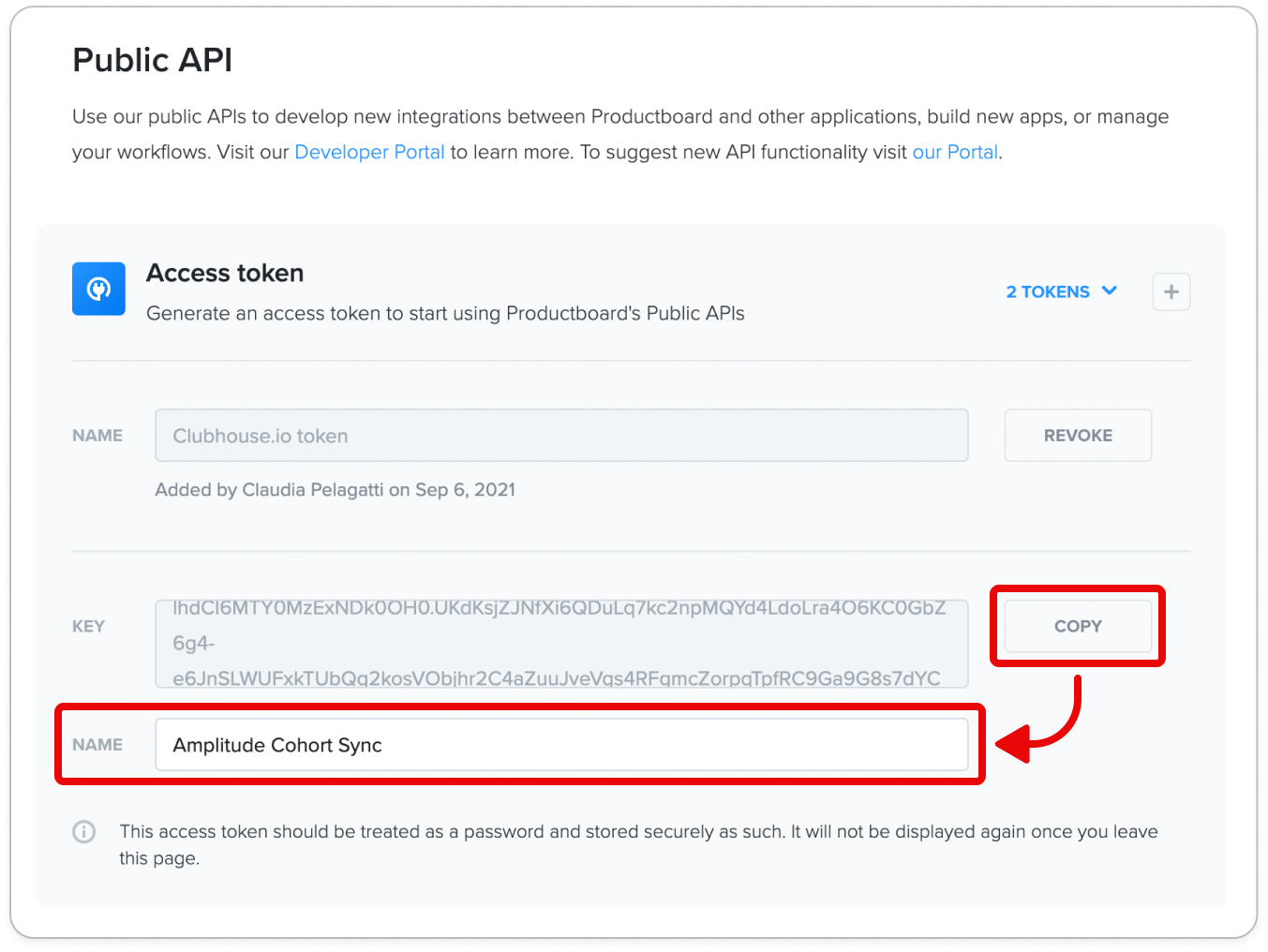
Task: Click the KEY field label
Action: pyautogui.click(x=88, y=626)
